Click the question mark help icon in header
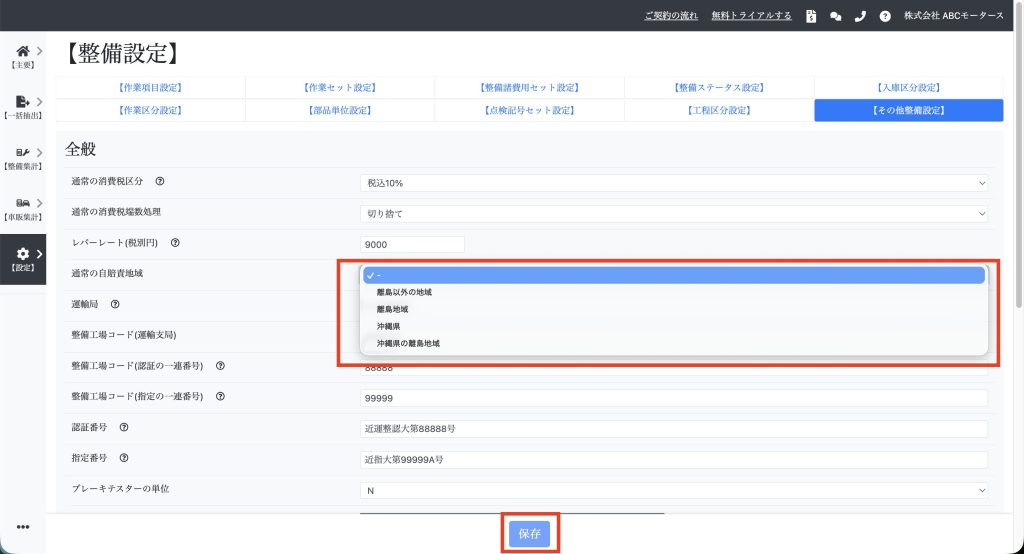 click(885, 16)
